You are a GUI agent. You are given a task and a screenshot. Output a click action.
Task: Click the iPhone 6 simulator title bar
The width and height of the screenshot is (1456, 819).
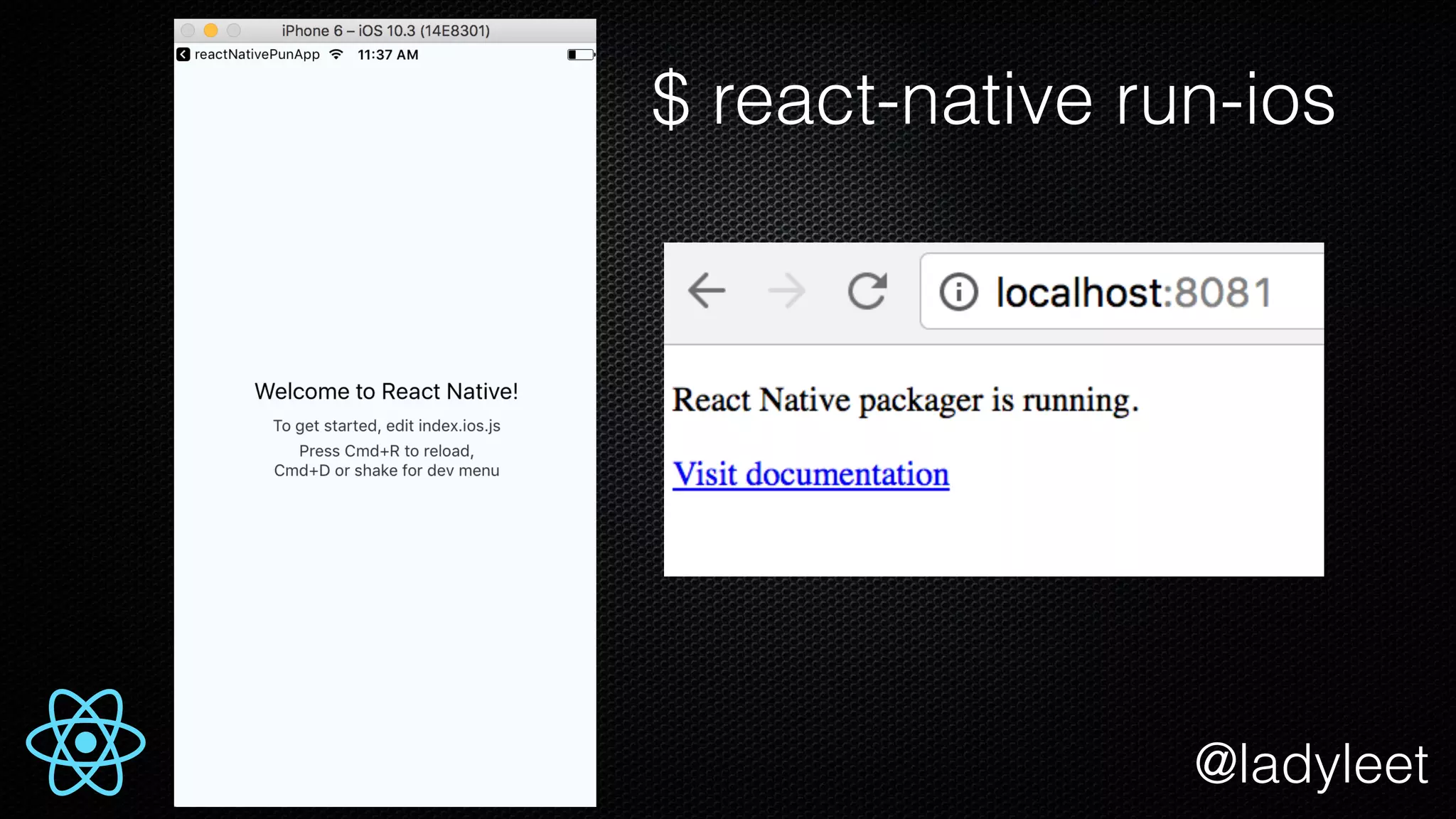[385, 31]
